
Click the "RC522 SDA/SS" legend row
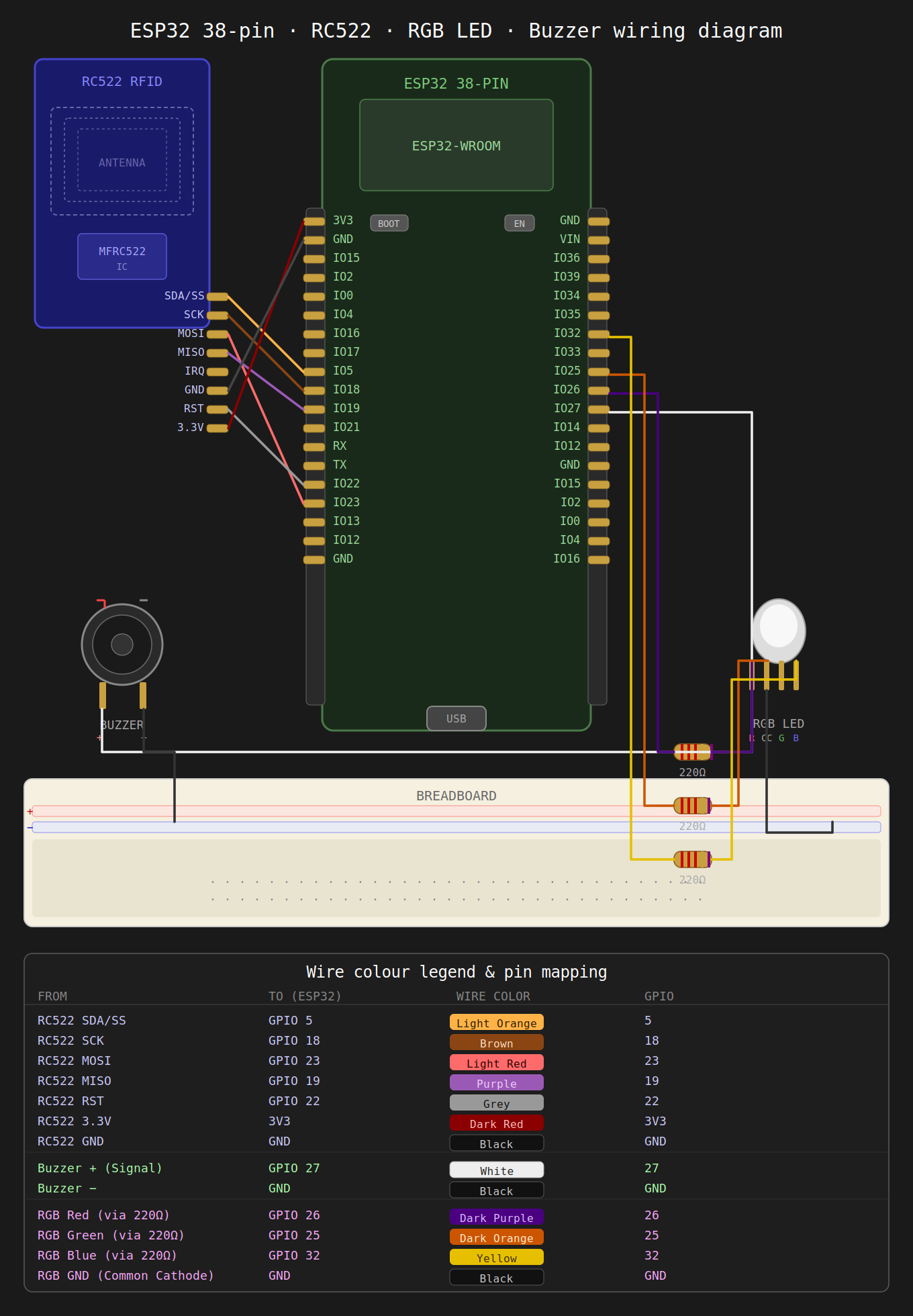point(456,1021)
